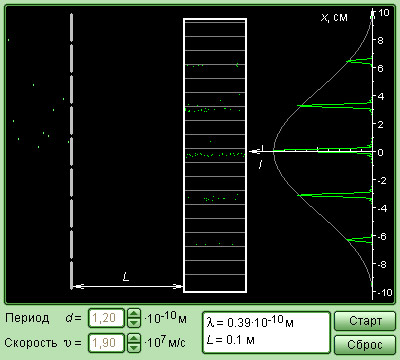Decrease speed υ with down arrow
The width and height of the screenshot is (400, 360).
tap(134, 347)
